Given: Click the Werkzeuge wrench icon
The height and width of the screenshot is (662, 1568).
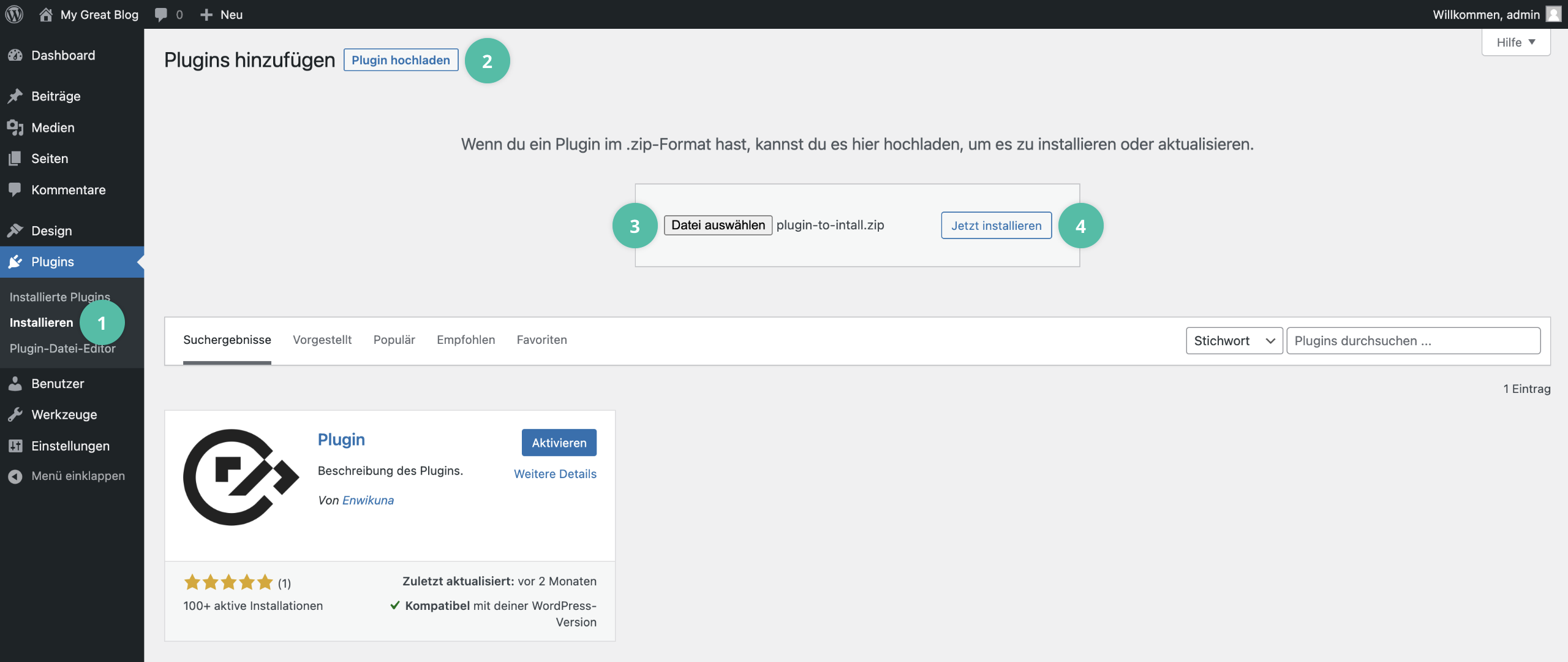Looking at the screenshot, I should click(x=15, y=415).
